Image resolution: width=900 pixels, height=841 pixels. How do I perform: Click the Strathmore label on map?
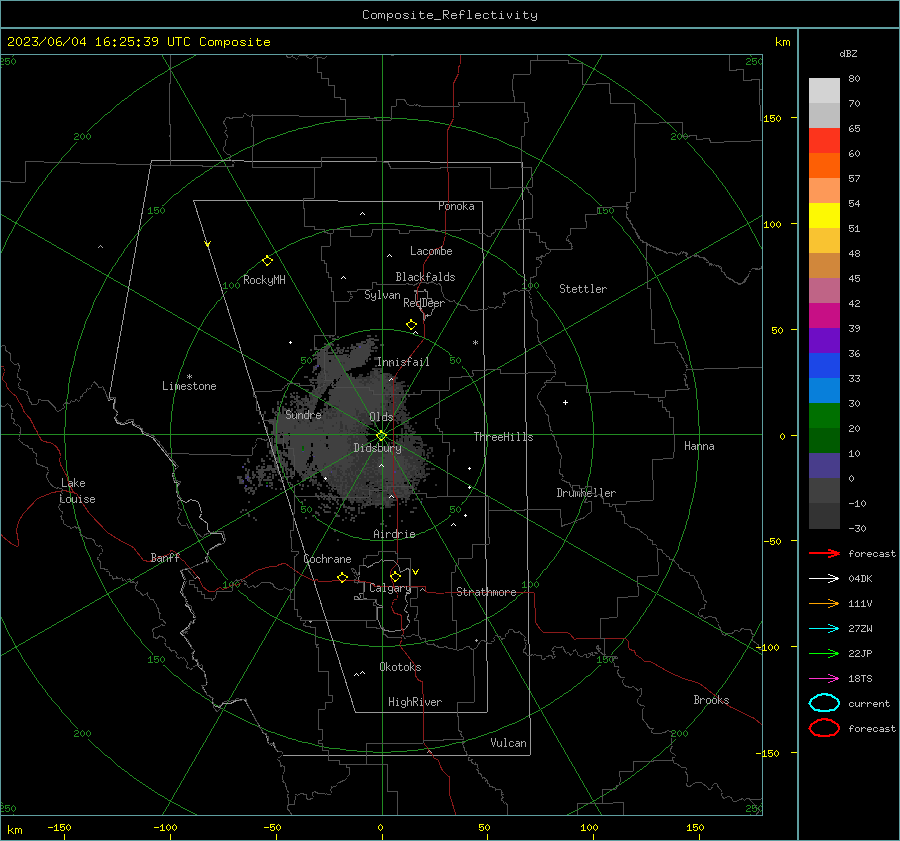[486, 592]
